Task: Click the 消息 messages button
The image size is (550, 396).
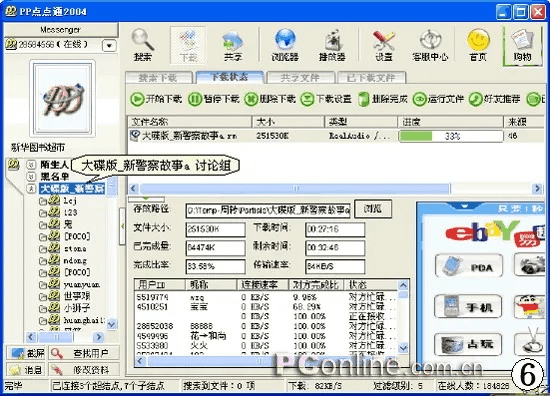Action: tap(27, 369)
